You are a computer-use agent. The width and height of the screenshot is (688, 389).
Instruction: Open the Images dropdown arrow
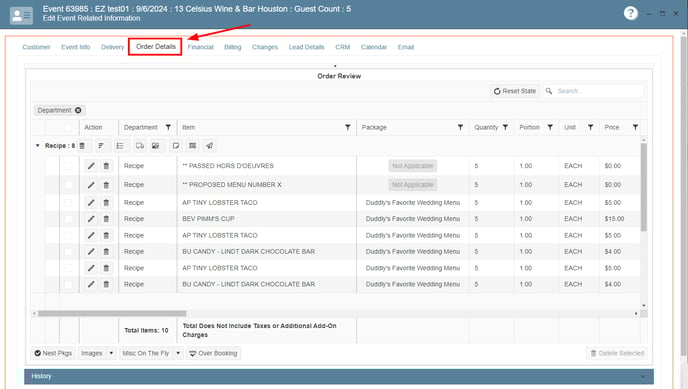point(111,353)
